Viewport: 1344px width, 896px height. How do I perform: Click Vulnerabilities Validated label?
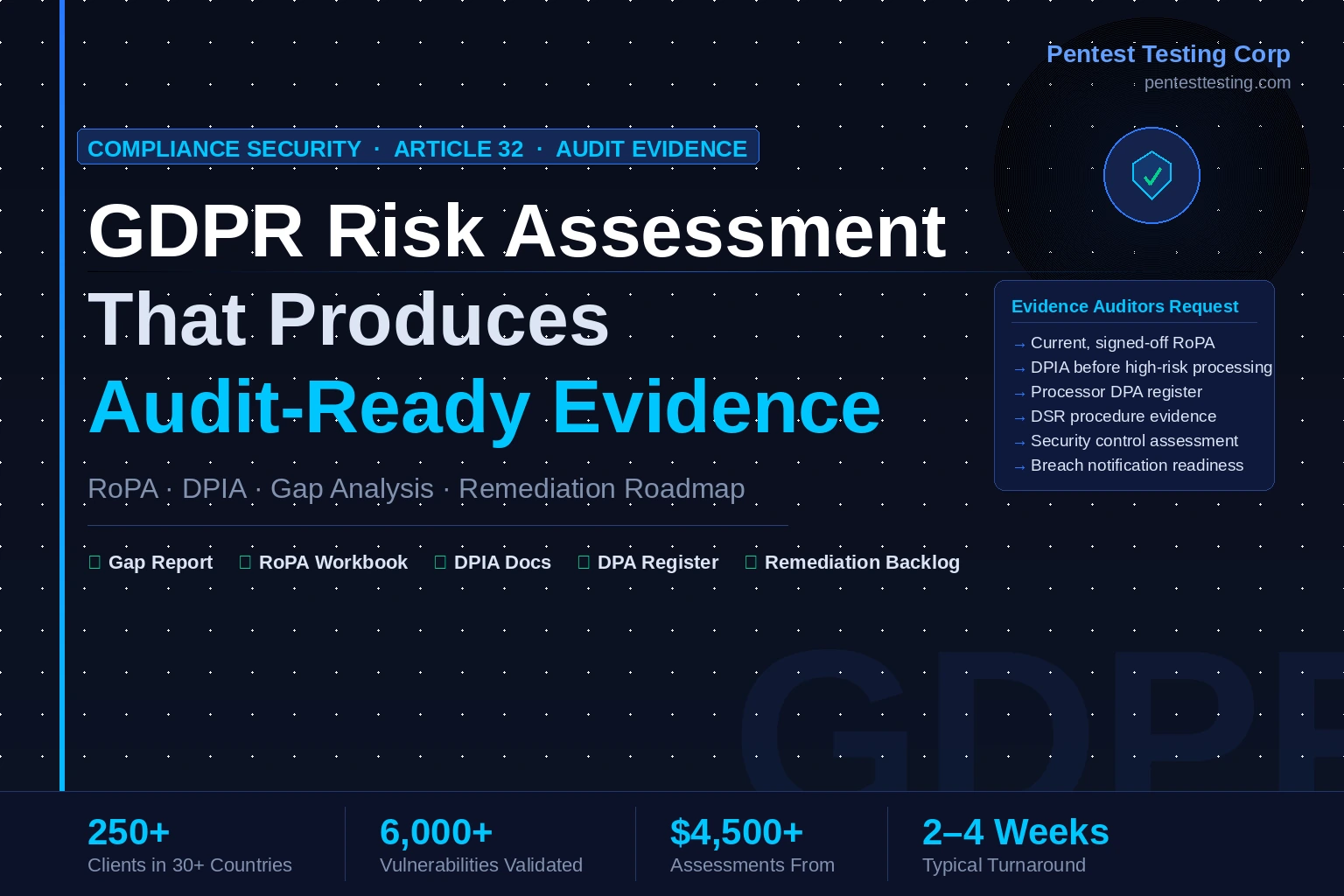point(481,865)
